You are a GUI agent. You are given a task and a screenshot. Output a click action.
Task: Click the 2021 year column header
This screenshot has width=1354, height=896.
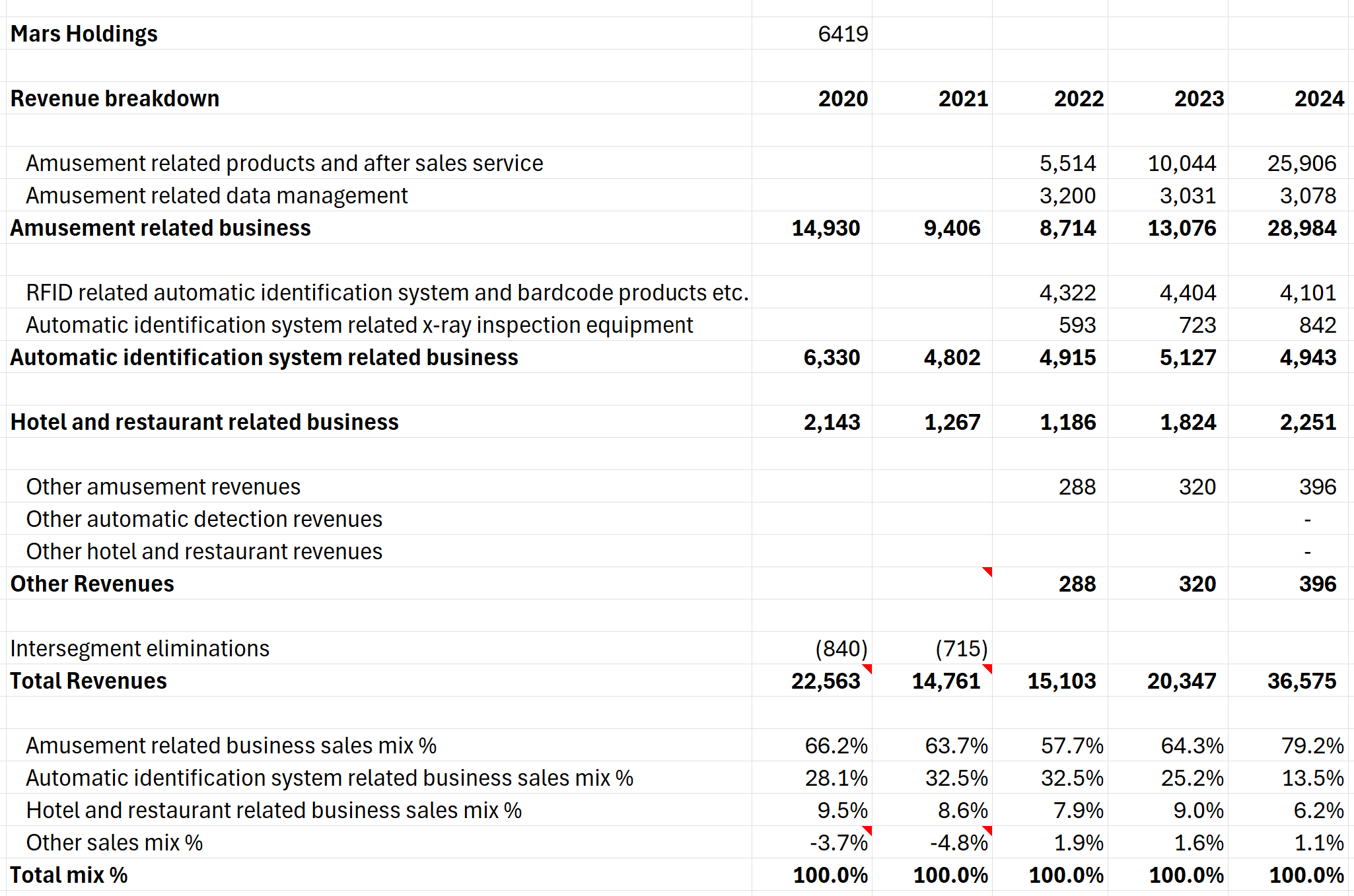(x=963, y=98)
